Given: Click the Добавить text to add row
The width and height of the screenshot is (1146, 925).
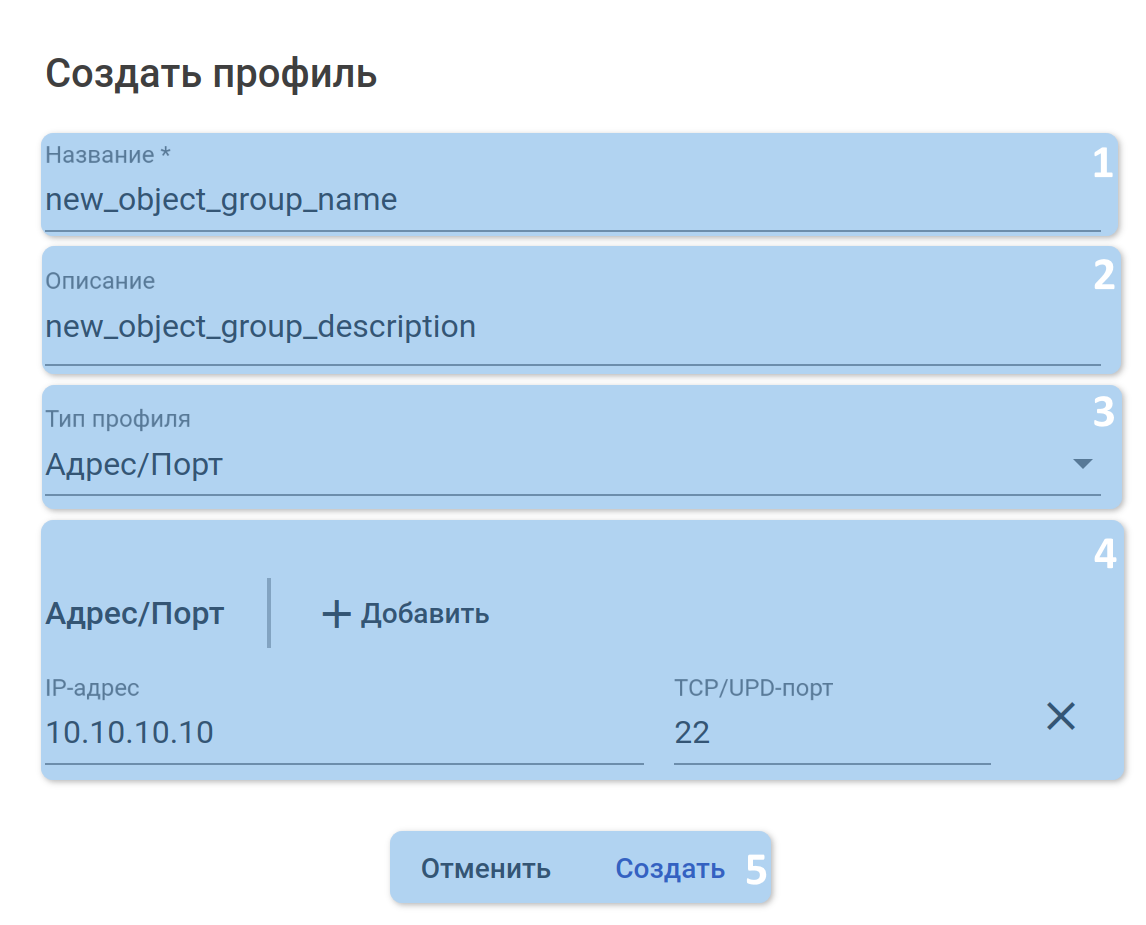Looking at the screenshot, I should (425, 614).
